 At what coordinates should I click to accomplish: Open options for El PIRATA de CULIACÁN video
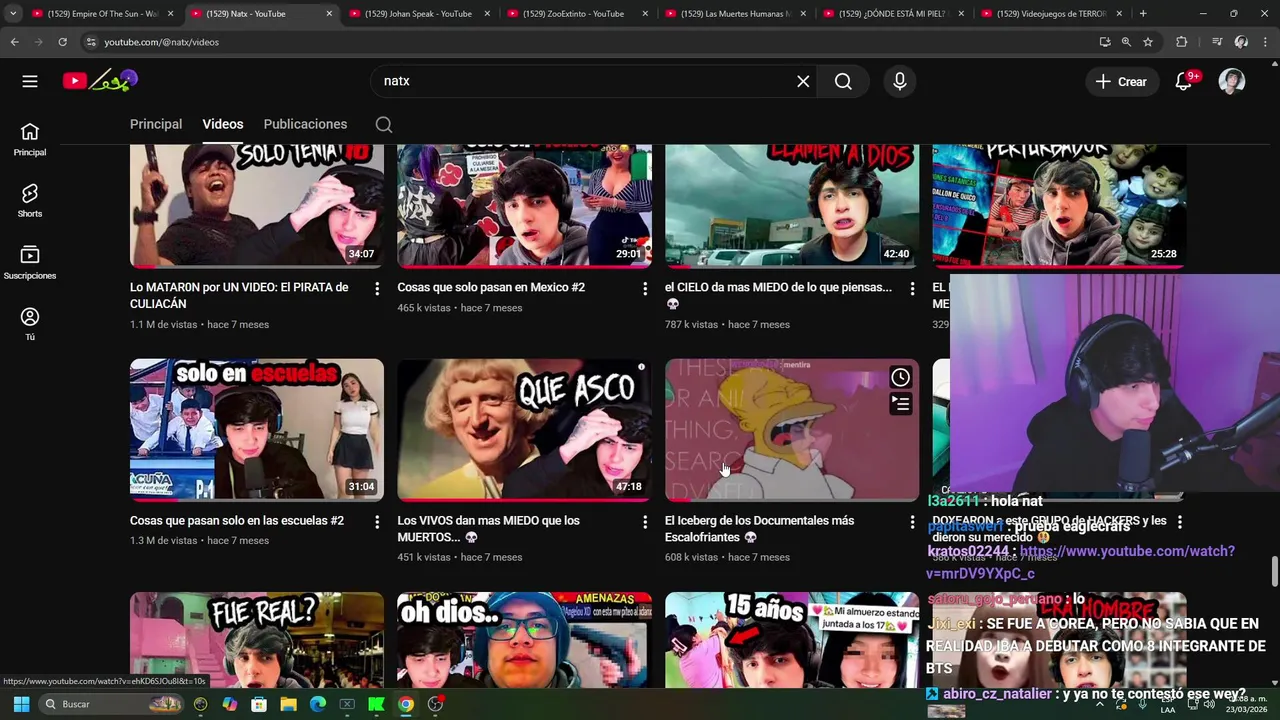click(x=377, y=288)
